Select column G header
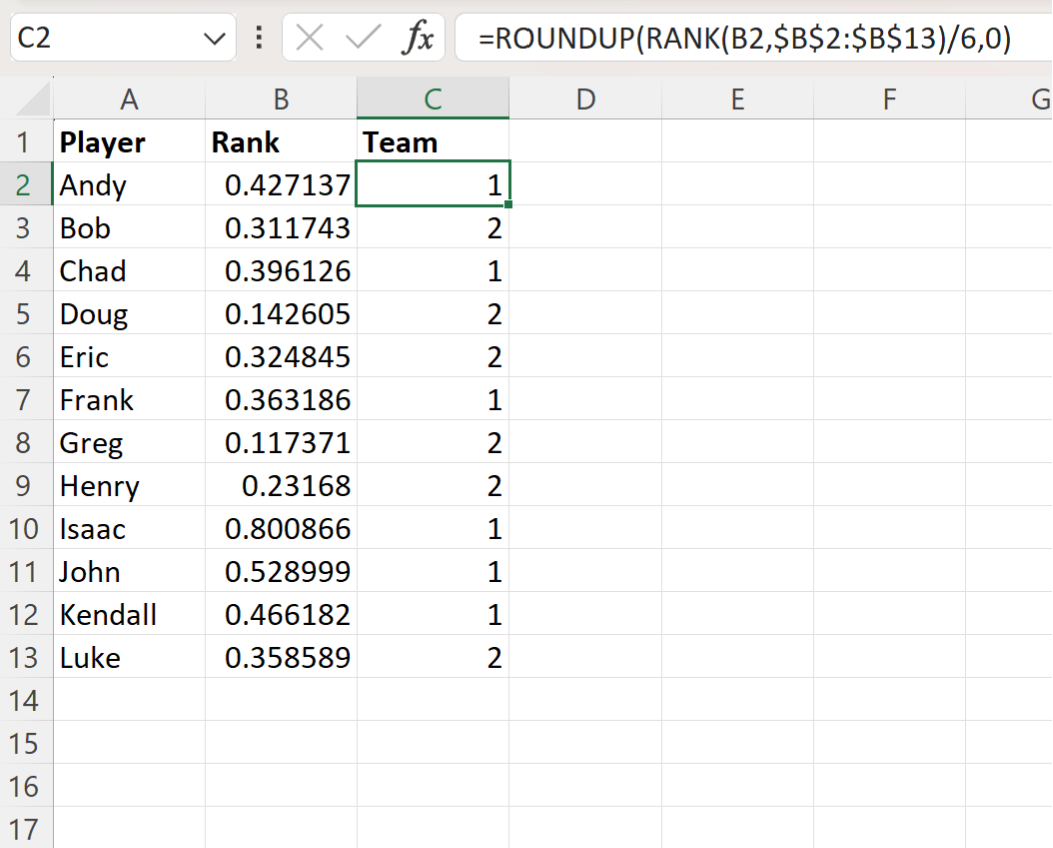This screenshot has height=848, width=1053. [1040, 99]
